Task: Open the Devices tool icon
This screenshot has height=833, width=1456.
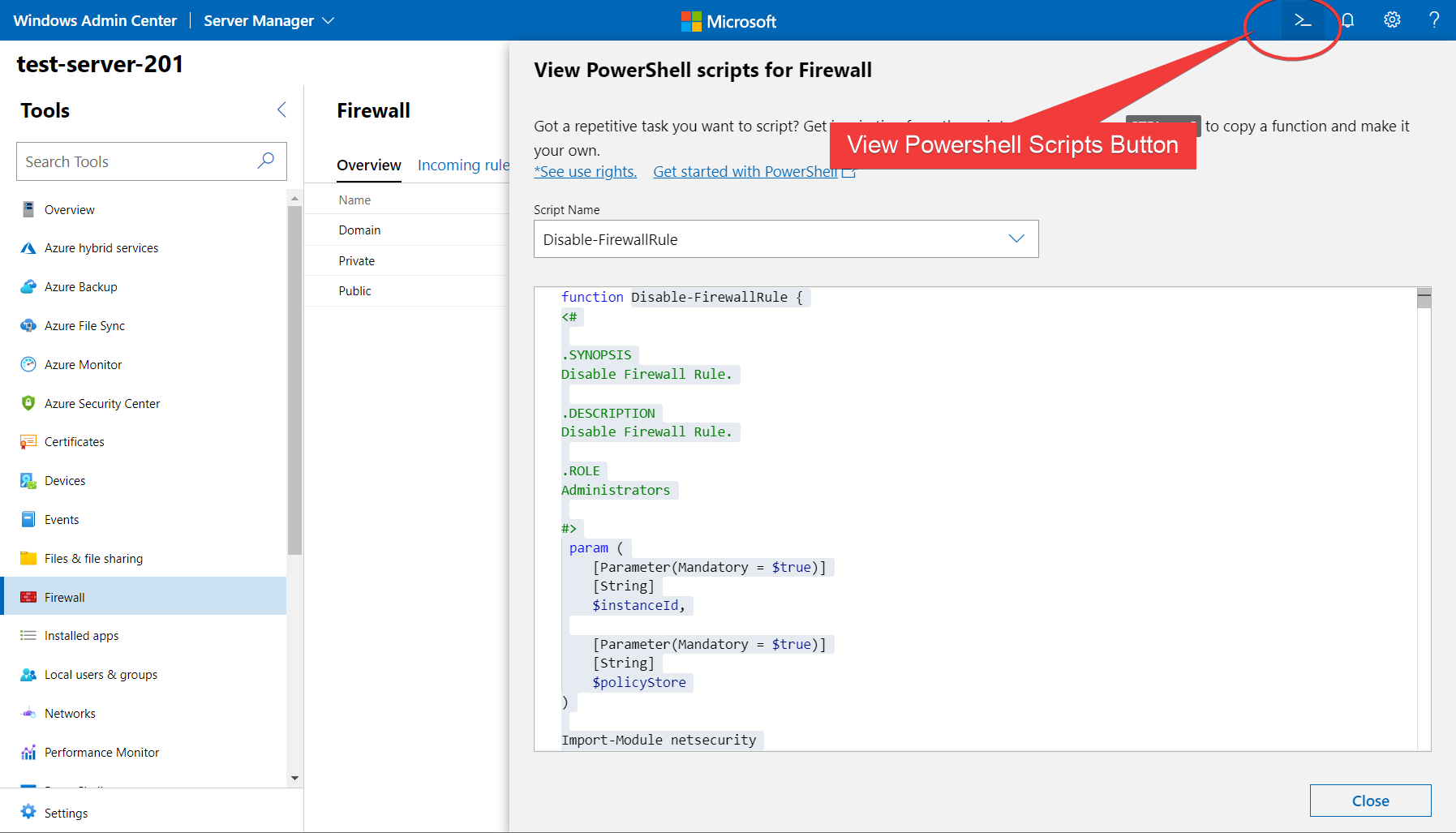Action: pos(28,481)
